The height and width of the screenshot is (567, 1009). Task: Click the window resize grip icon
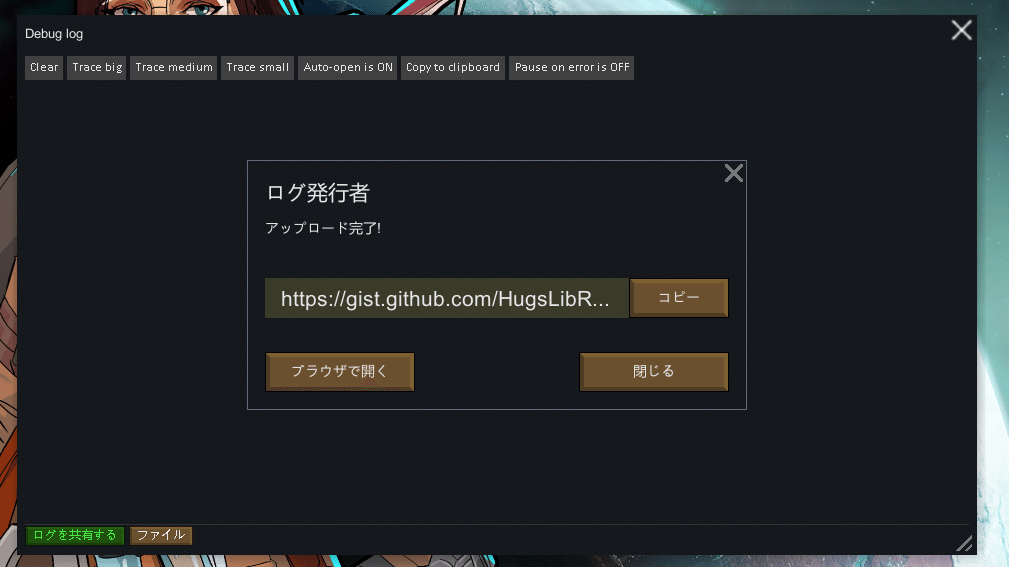tap(964, 544)
